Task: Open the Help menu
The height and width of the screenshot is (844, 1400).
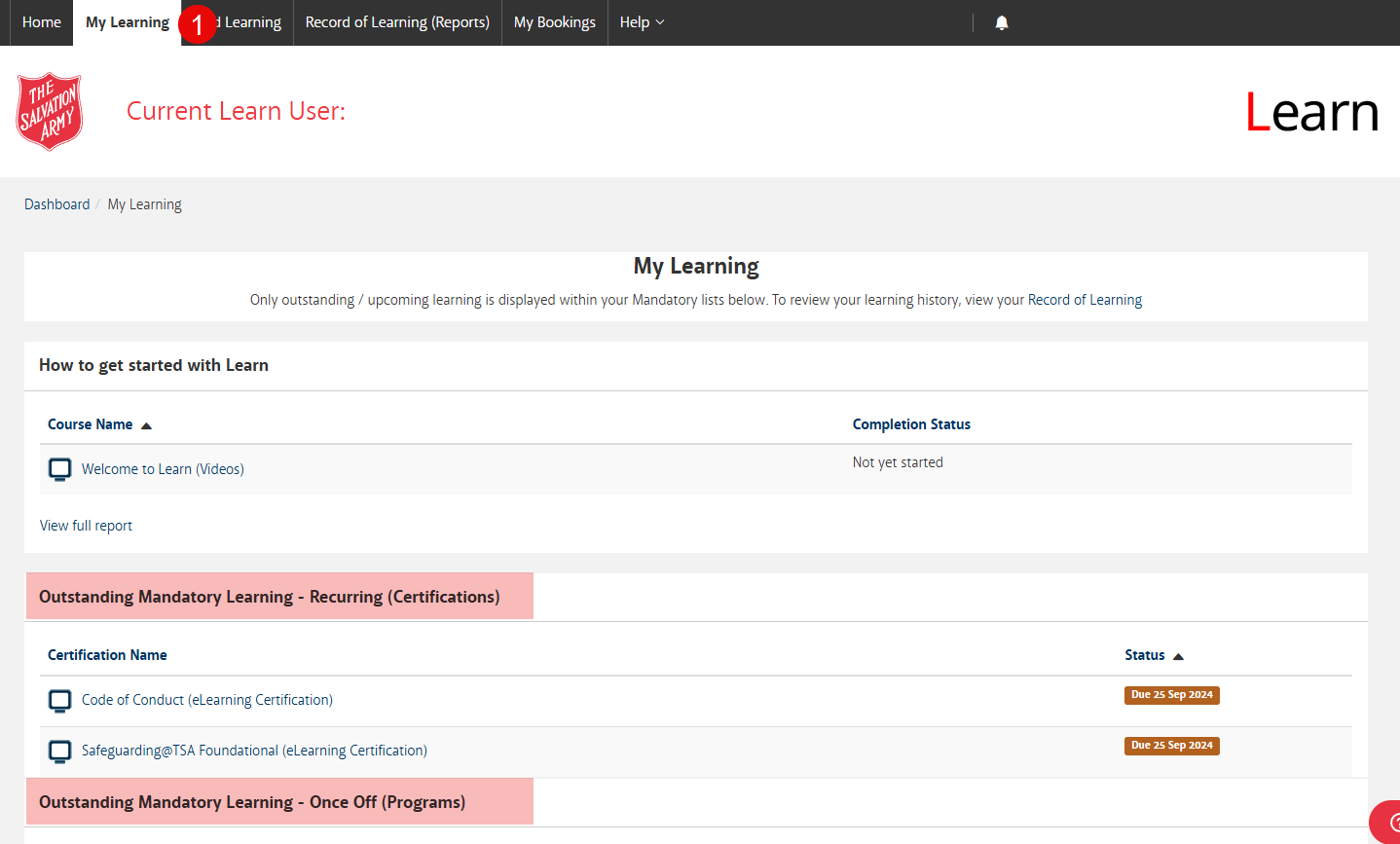Action: pyautogui.click(x=642, y=21)
